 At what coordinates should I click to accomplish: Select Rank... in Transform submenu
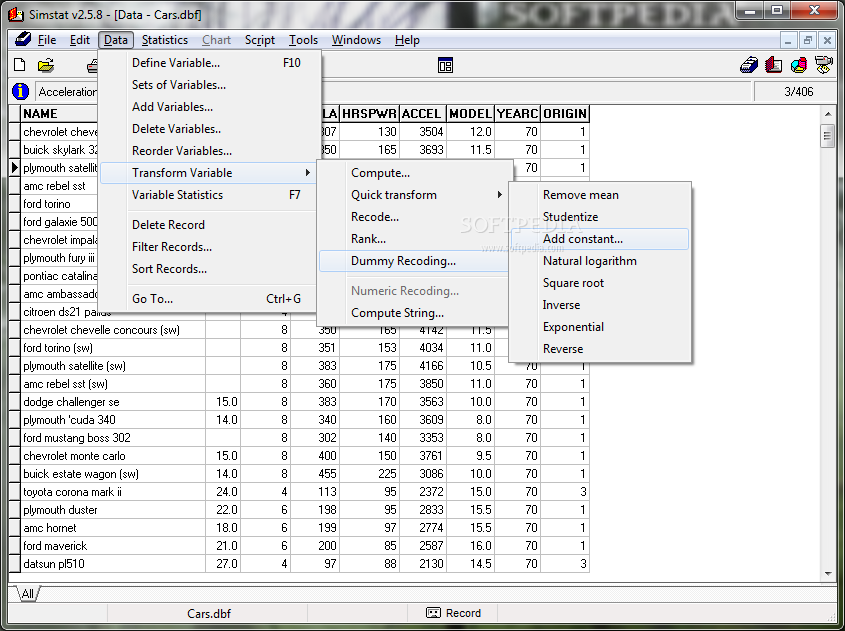point(414,239)
